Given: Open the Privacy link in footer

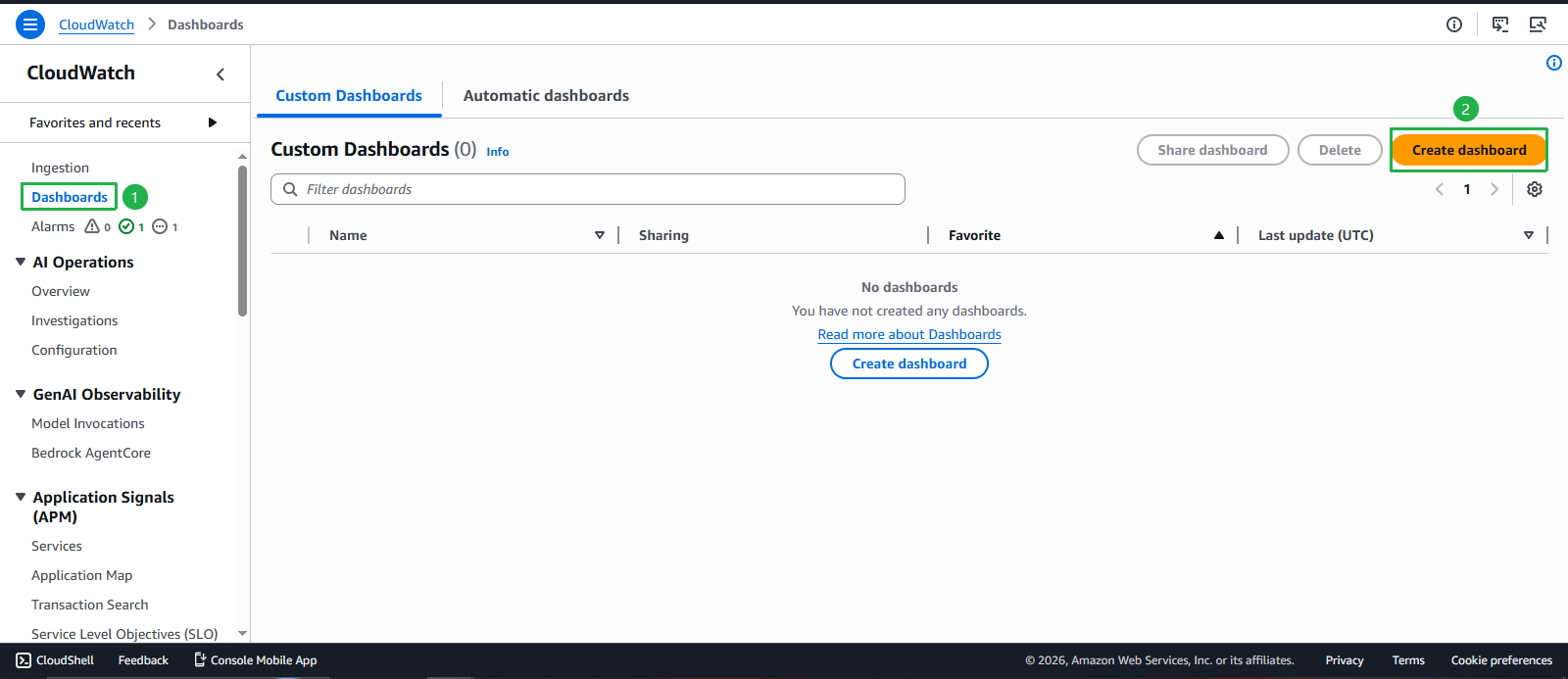Looking at the screenshot, I should 1345,660.
